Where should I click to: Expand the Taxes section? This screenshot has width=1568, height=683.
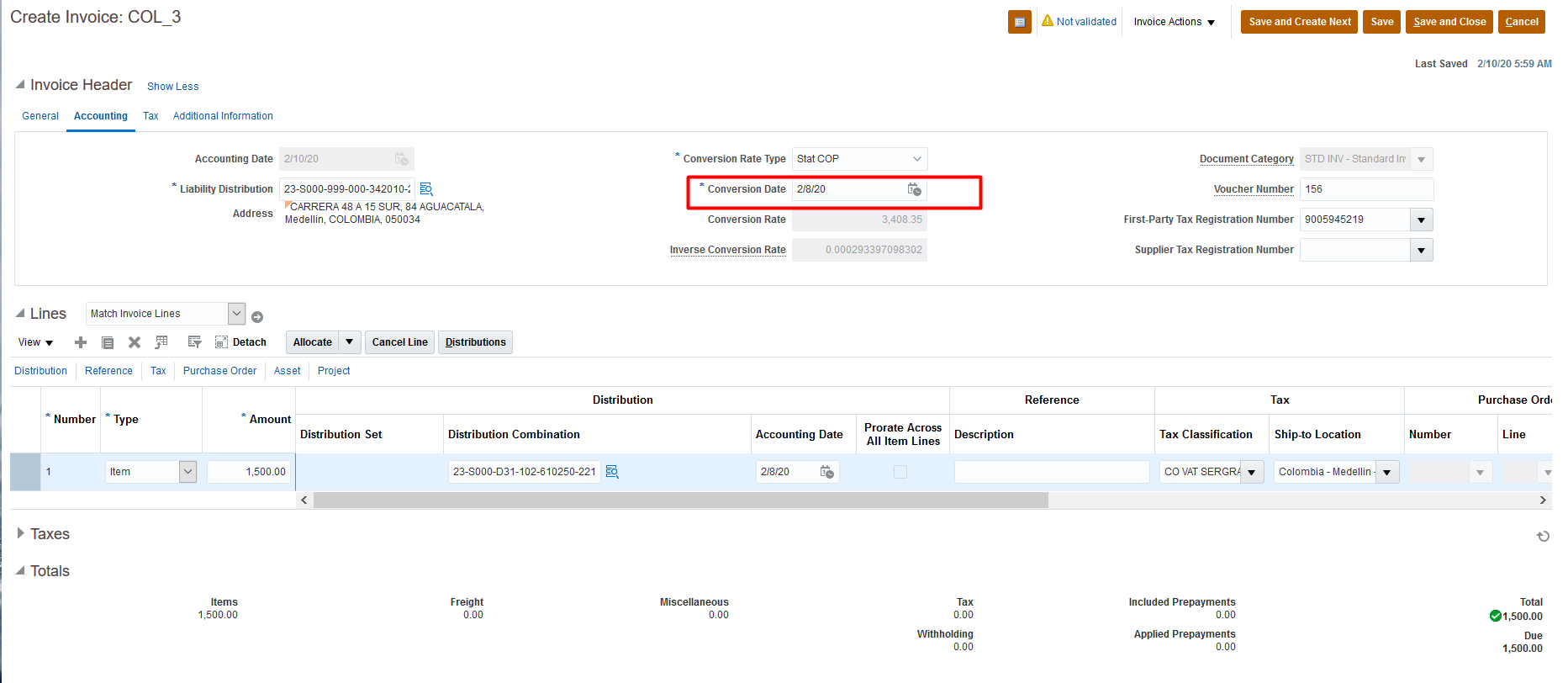pos(20,533)
